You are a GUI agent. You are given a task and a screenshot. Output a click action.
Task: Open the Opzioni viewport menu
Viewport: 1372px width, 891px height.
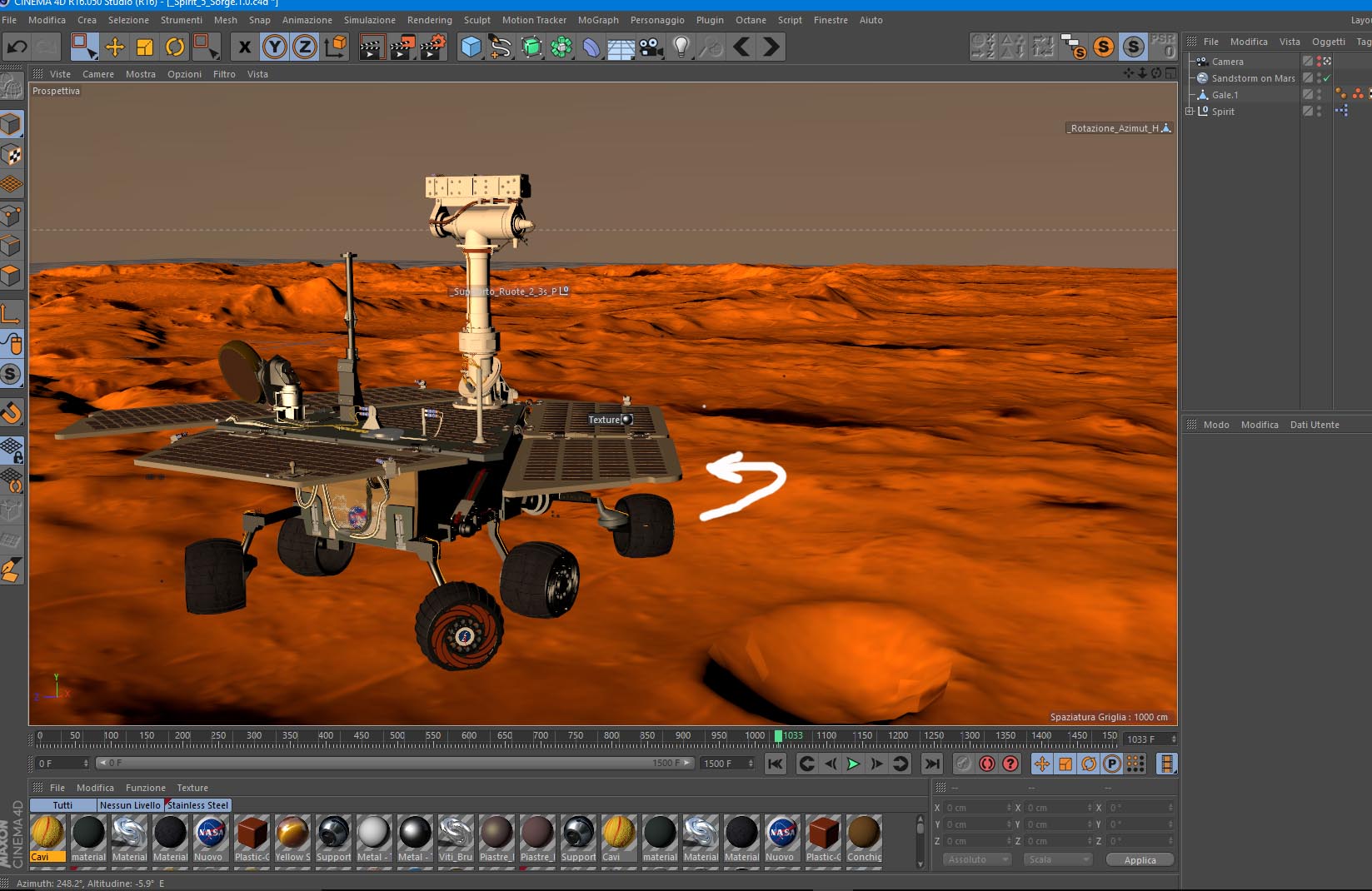[x=184, y=74]
